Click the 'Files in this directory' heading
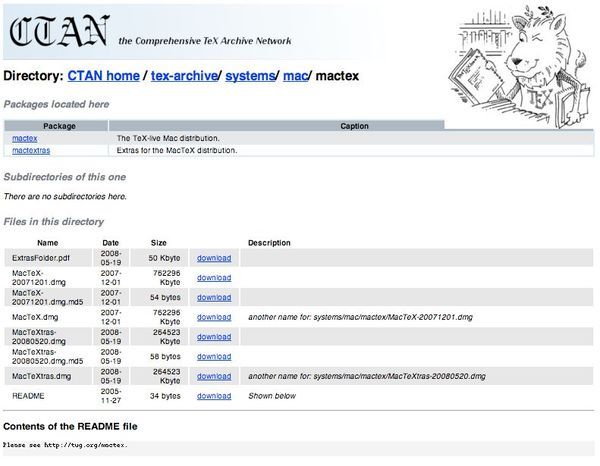Screen dimensions: 600x466 click(x=54, y=222)
